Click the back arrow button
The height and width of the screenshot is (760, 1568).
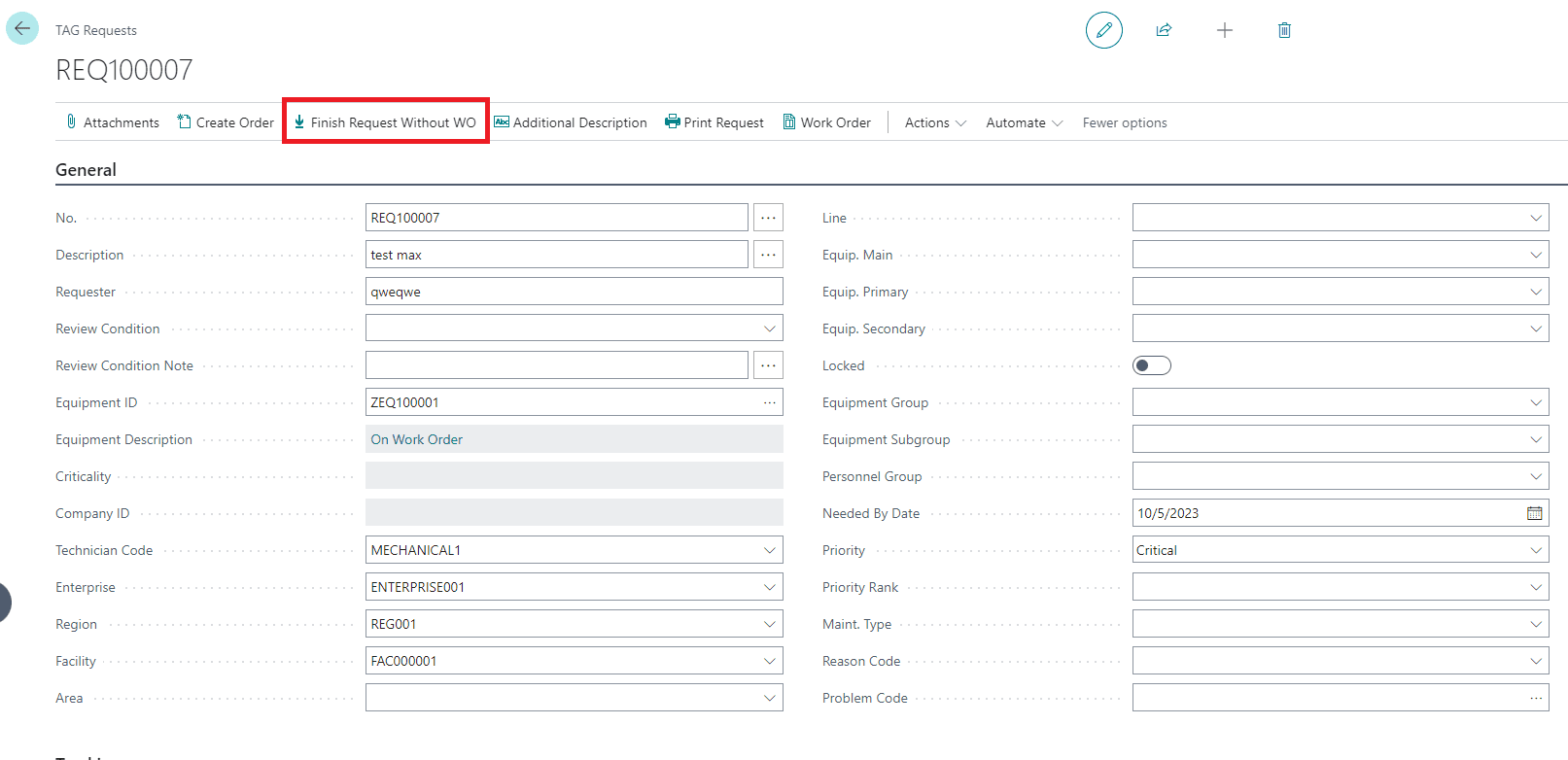tap(22, 28)
